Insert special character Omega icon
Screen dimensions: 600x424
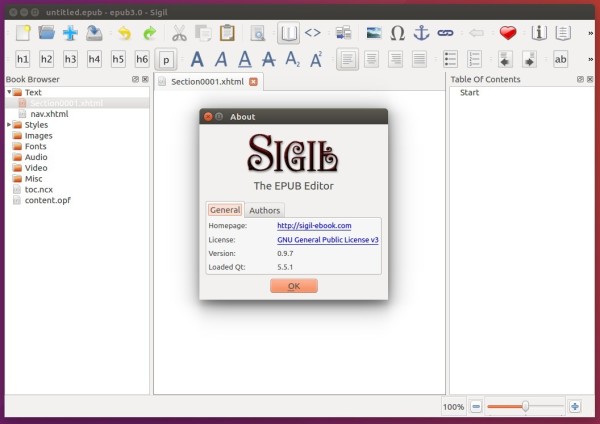click(x=398, y=33)
